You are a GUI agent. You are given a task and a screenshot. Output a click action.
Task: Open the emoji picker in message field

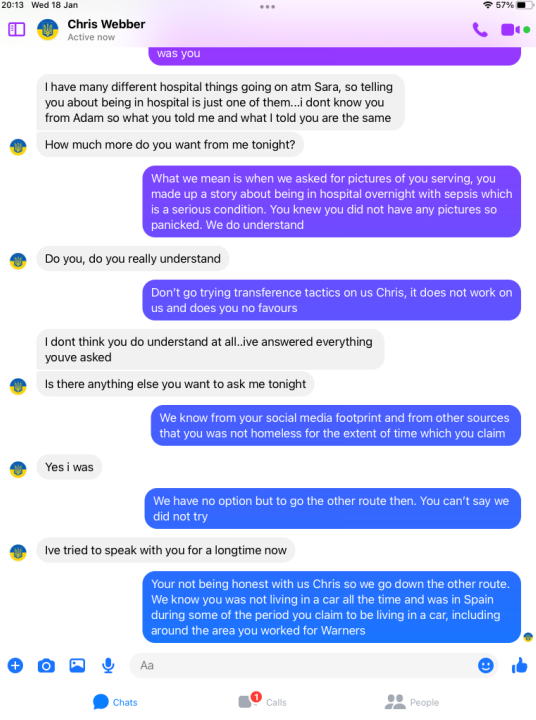[485, 665]
